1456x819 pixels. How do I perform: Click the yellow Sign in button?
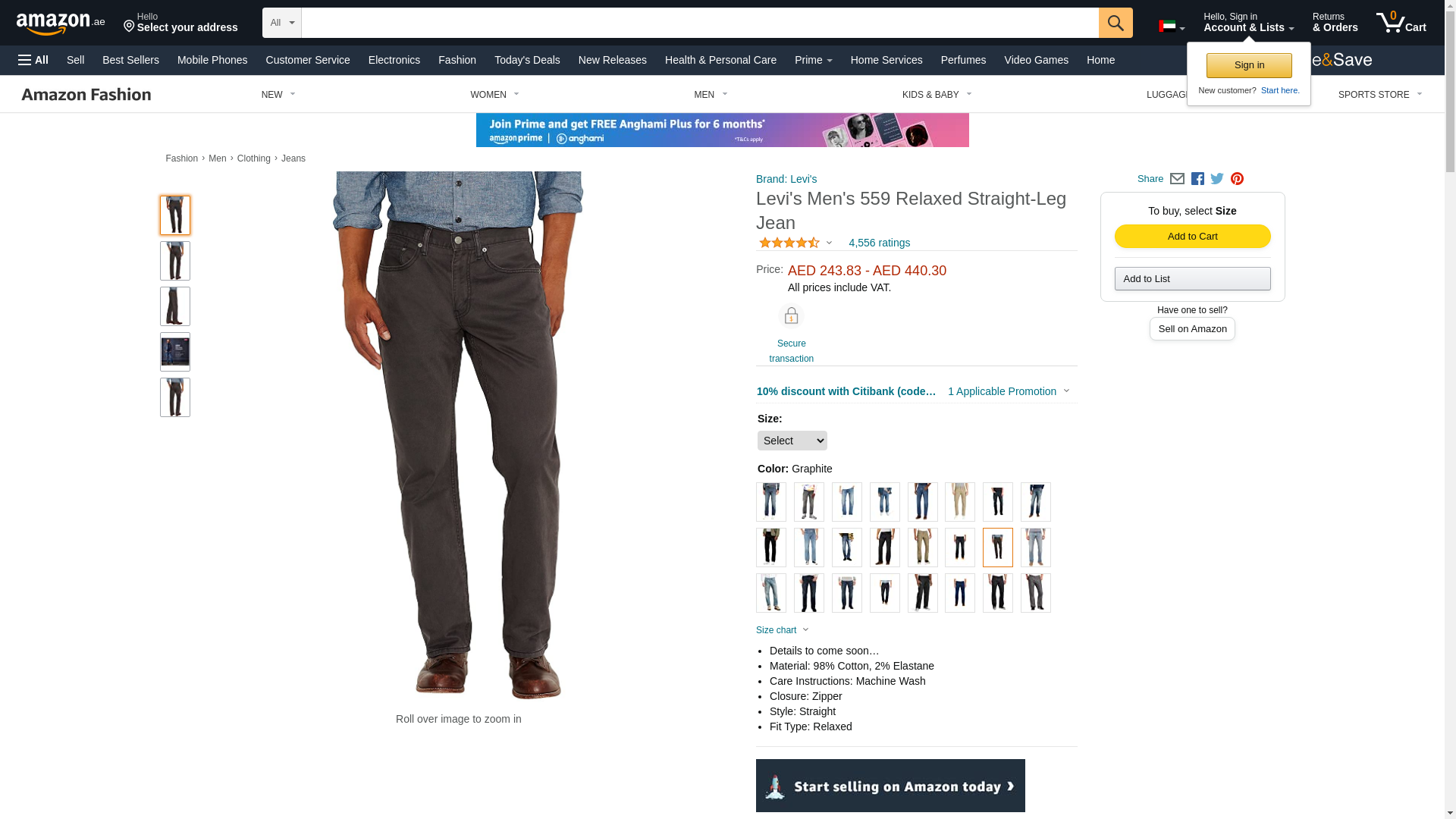click(1249, 65)
